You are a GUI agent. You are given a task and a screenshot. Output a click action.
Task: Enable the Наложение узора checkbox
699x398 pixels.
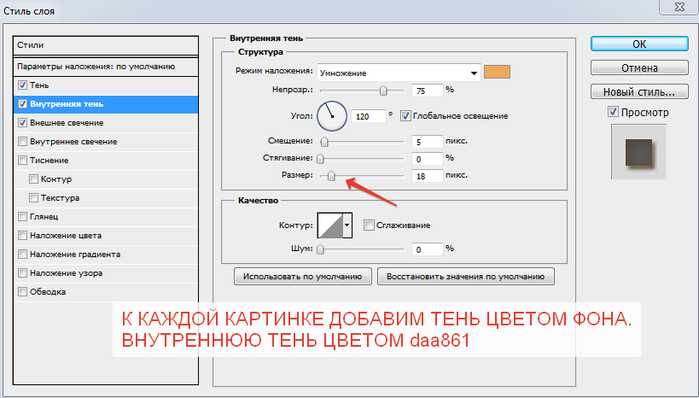click(22, 273)
